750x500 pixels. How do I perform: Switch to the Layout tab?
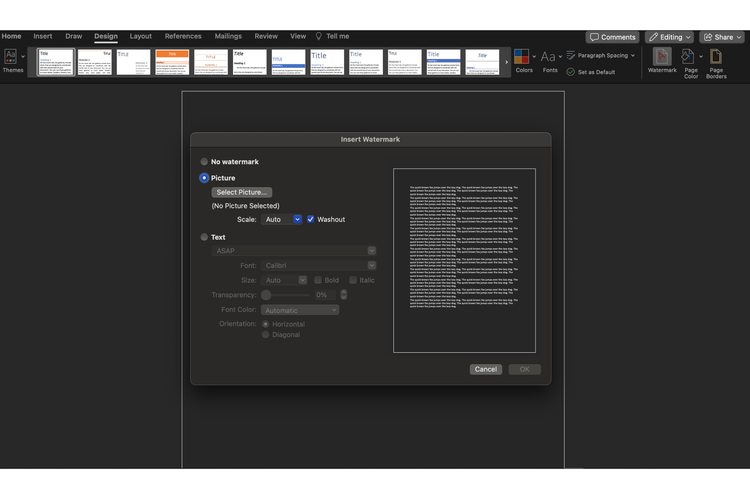pyautogui.click(x=141, y=36)
